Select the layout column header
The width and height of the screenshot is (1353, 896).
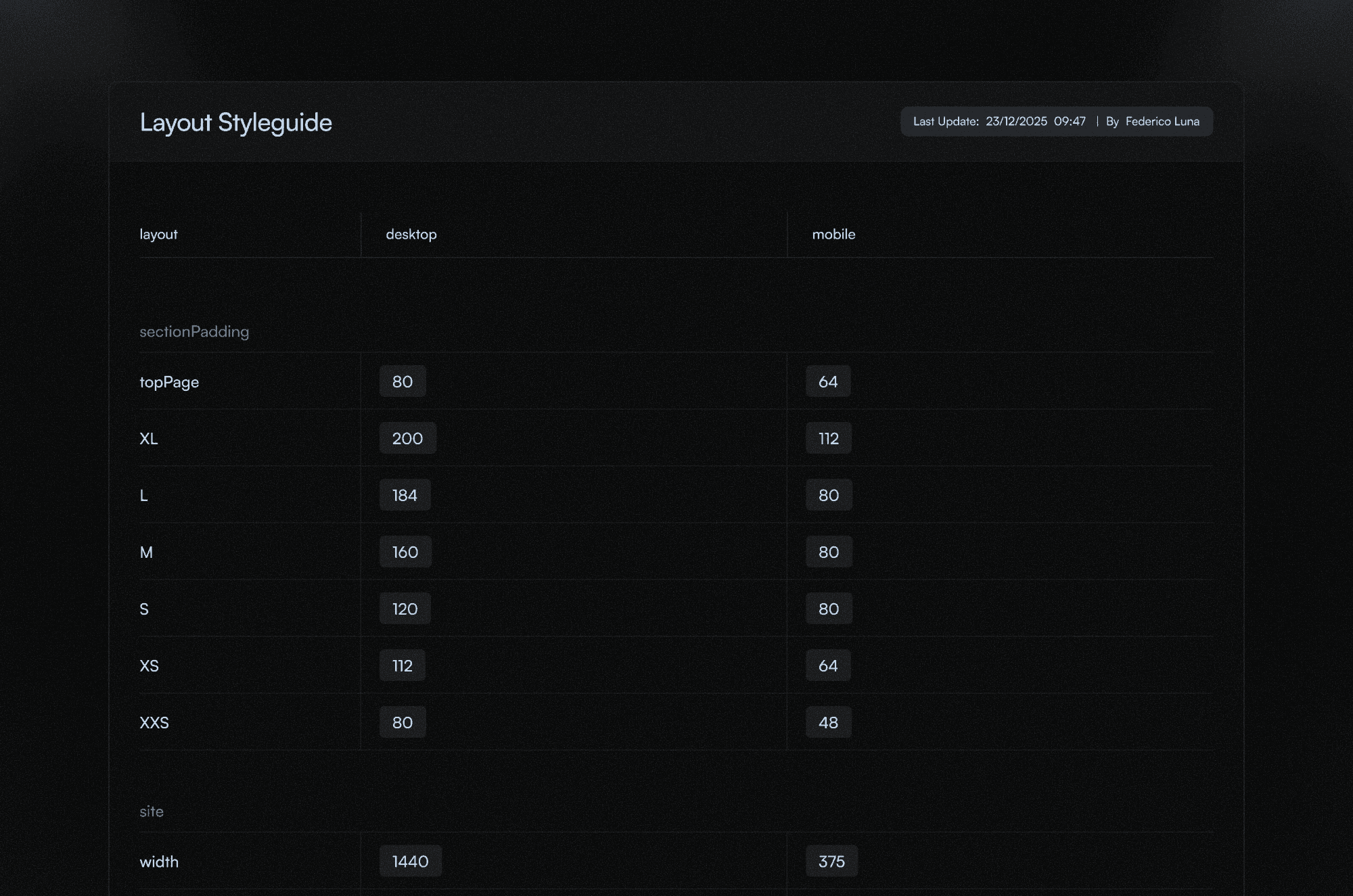coord(158,234)
